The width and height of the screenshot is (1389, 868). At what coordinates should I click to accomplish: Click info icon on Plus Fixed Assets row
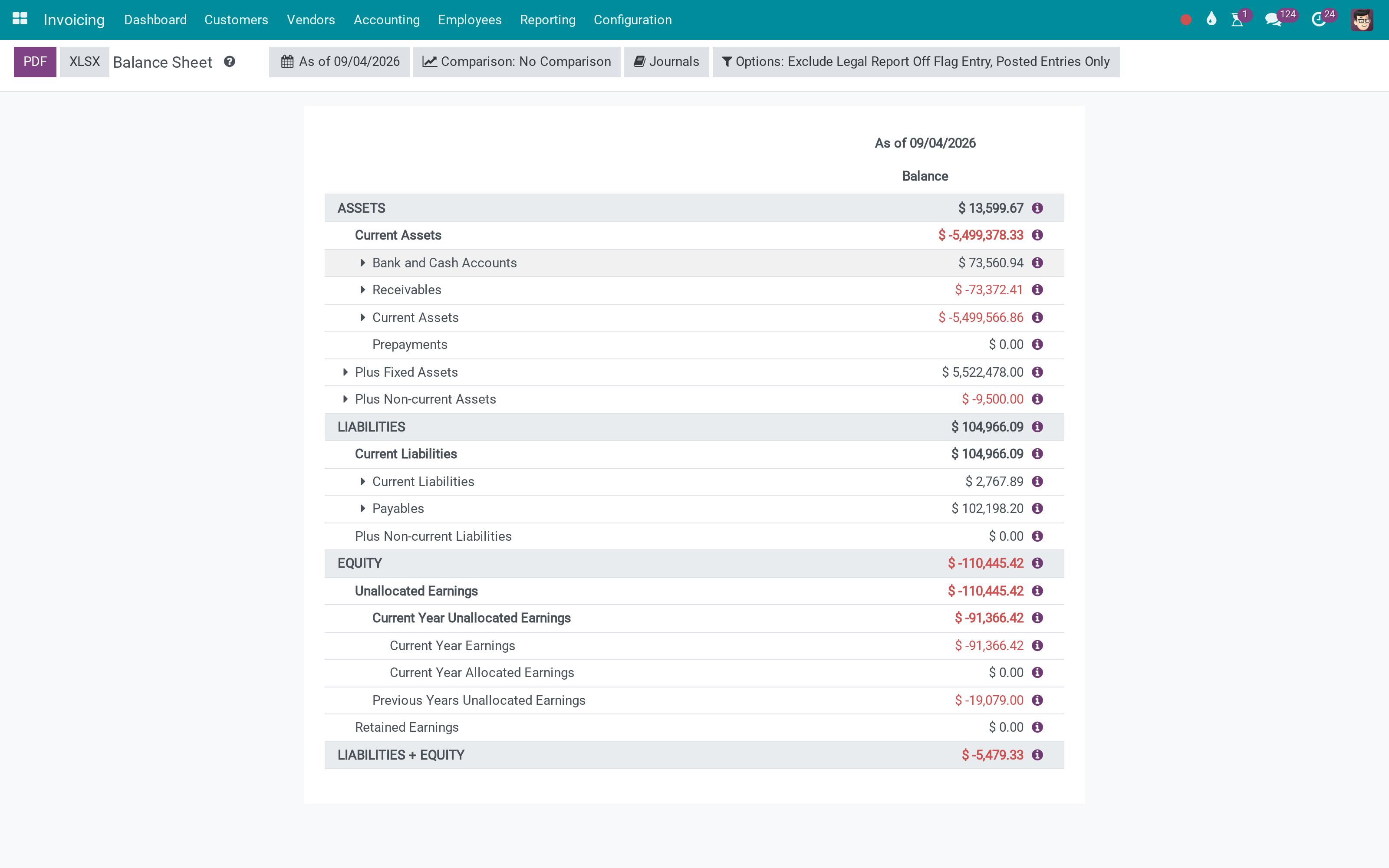(1037, 372)
